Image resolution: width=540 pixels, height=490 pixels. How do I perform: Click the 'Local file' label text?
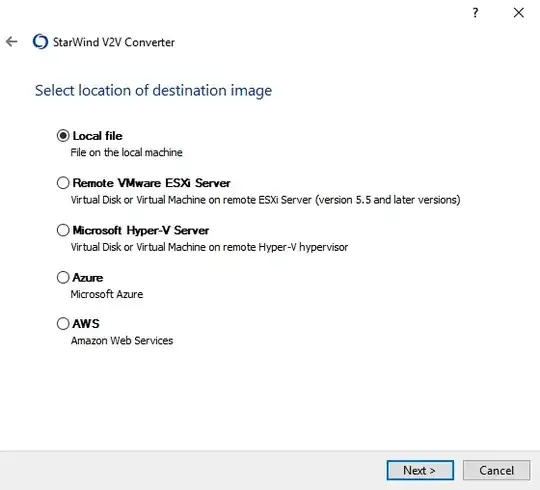97,136
